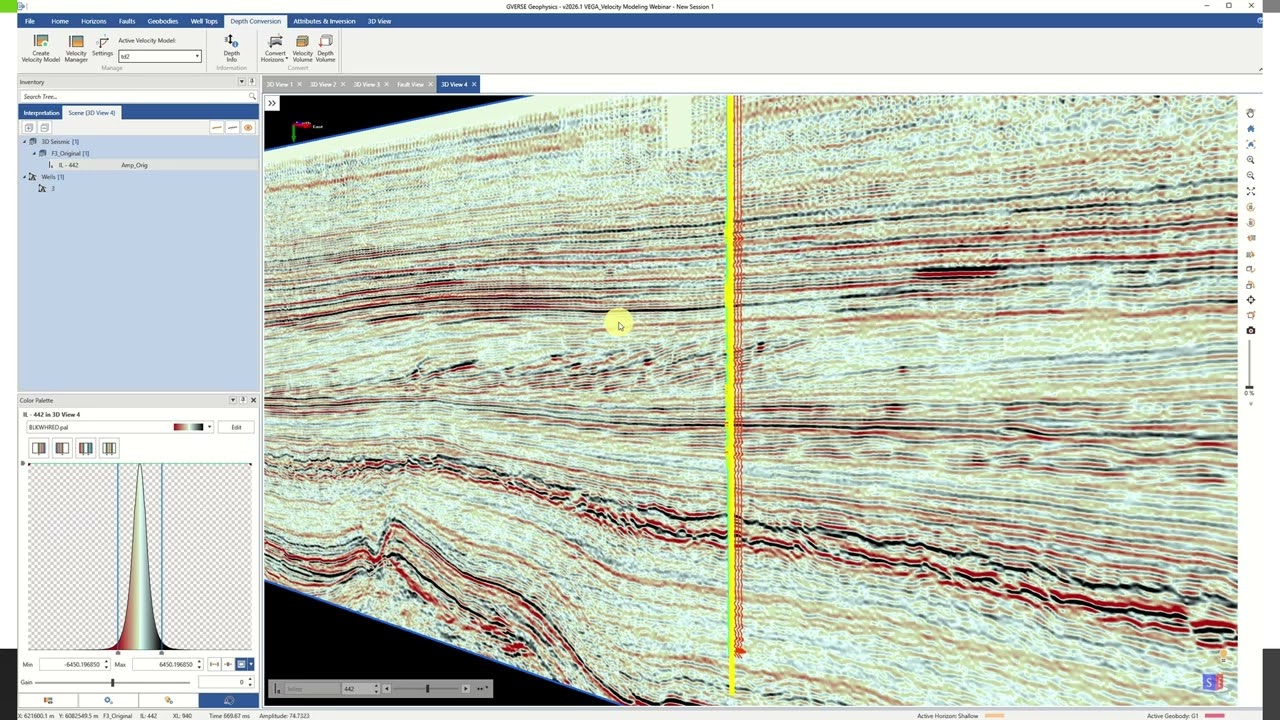
Task: Click the center range icon beside Max
Action: [x=228, y=664]
